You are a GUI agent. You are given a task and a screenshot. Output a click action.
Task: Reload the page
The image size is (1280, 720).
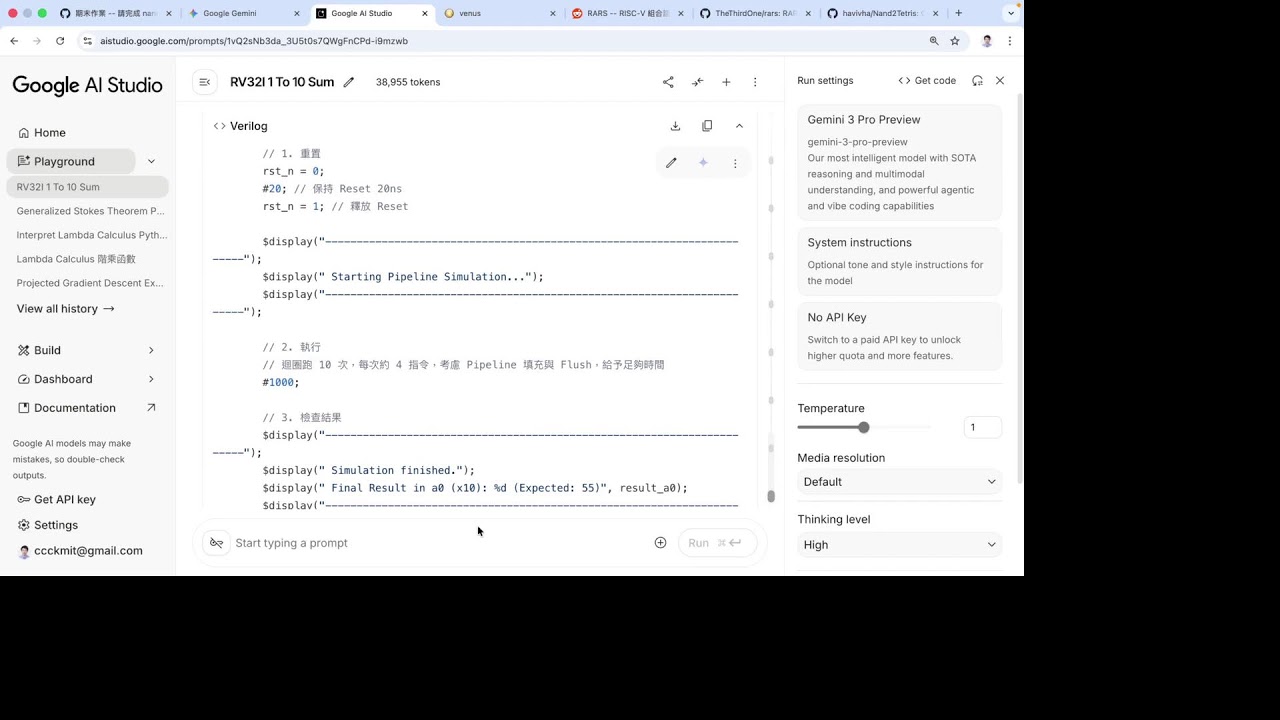coord(60,41)
